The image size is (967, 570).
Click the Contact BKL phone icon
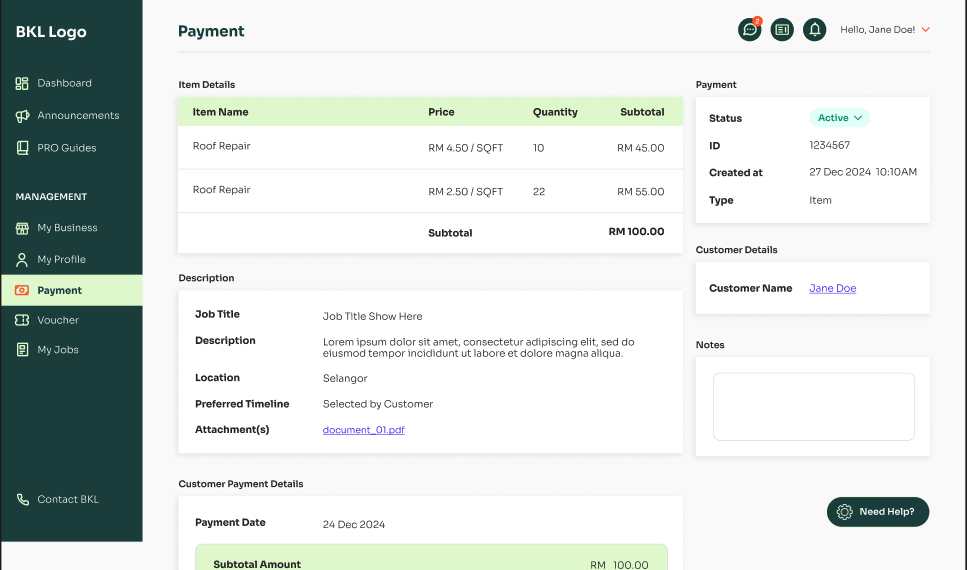tap(22, 500)
